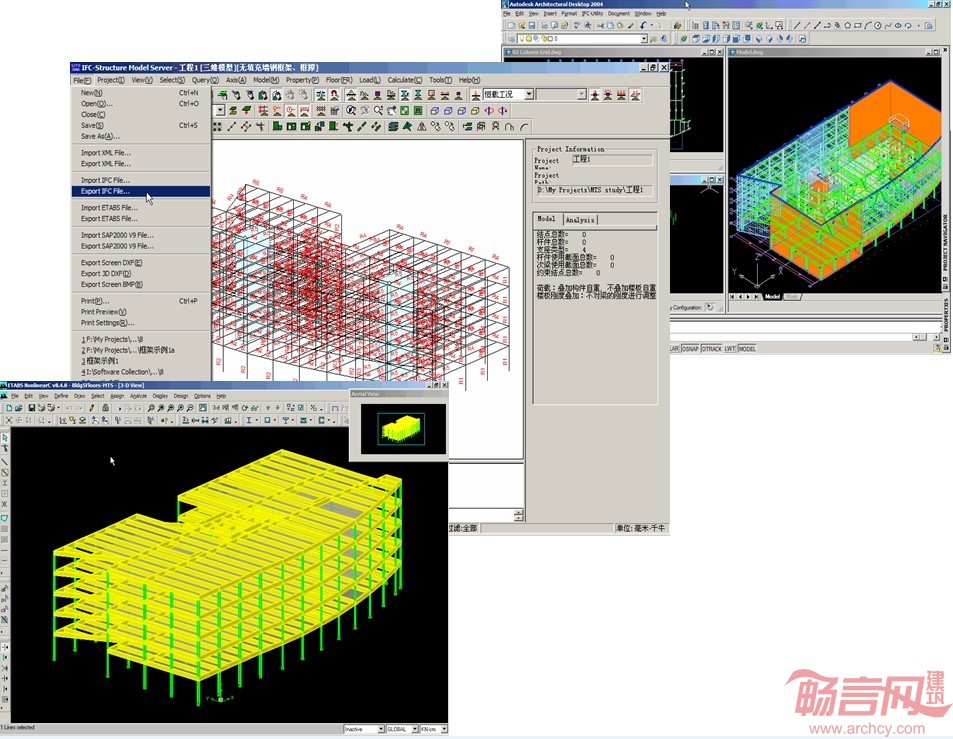
Task: Click the up arrow story icon in ETABS
Action: 267,408
